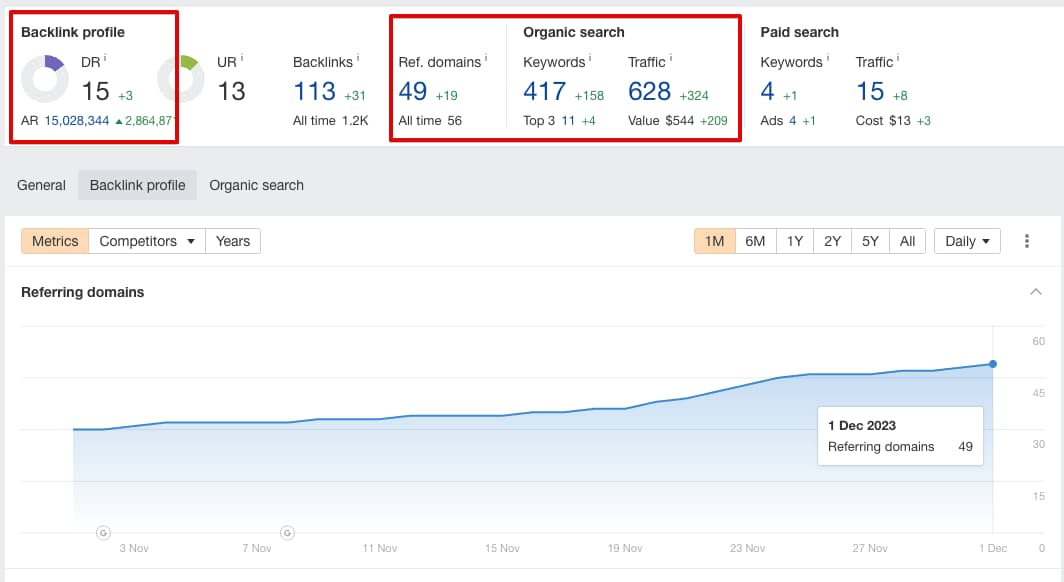Collapse the Referring domains chart panel
The width and height of the screenshot is (1064, 582).
click(1035, 291)
